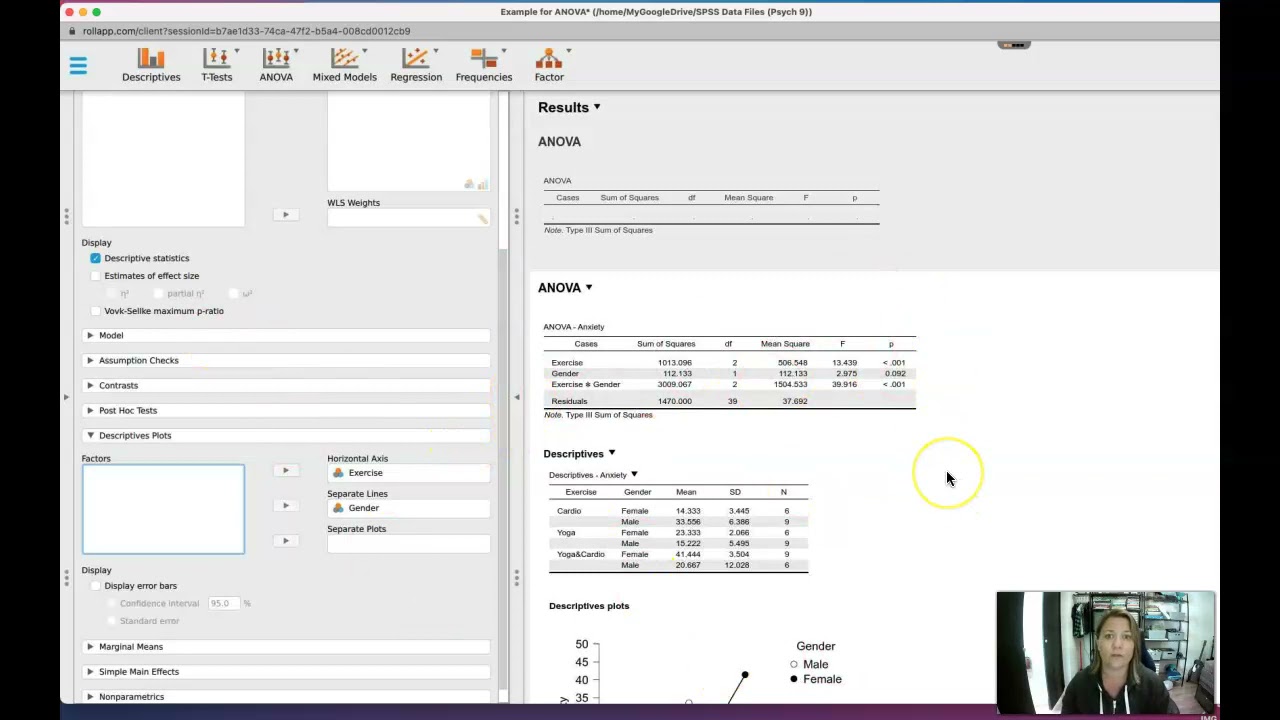The height and width of the screenshot is (720, 1280).
Task: Click the browser address bar URL
Action: [246, 31]
